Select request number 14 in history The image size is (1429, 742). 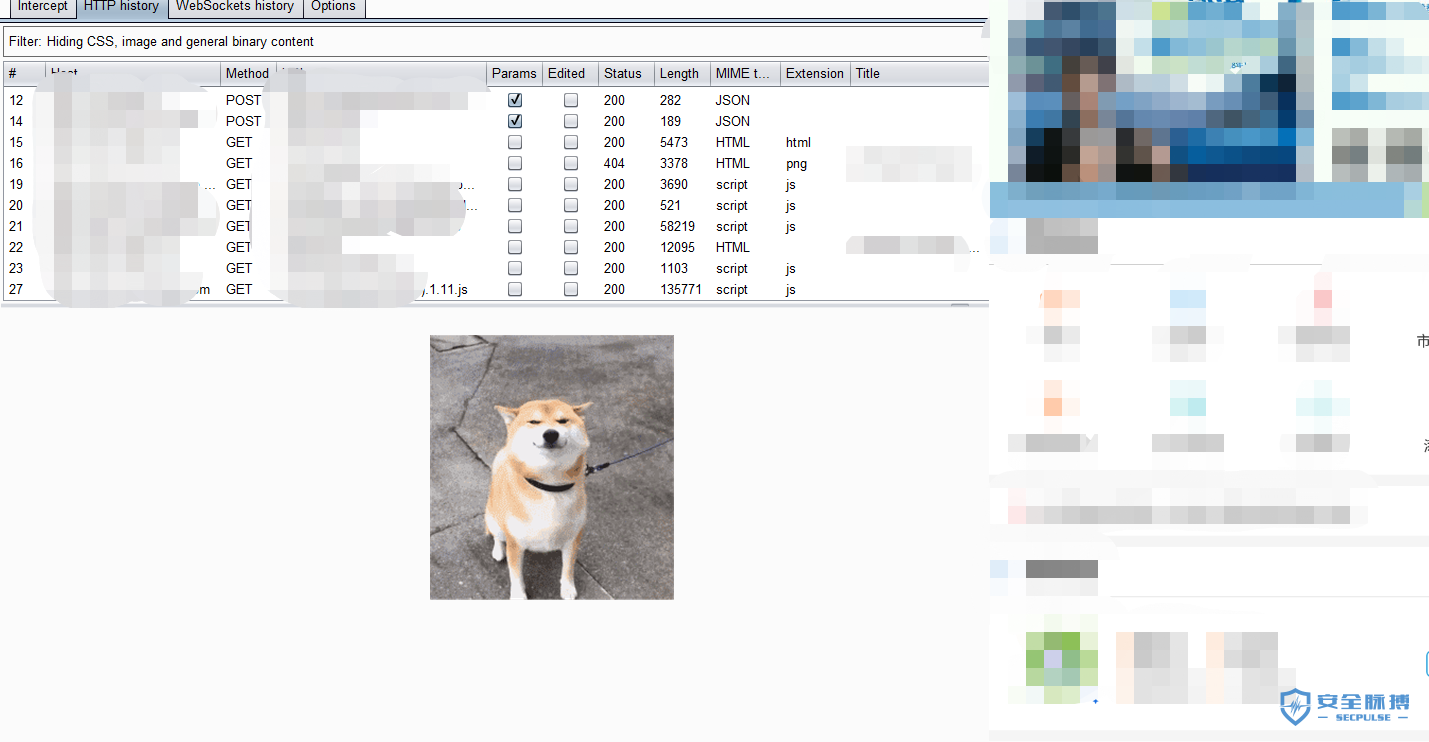click(x=16, y=121)
